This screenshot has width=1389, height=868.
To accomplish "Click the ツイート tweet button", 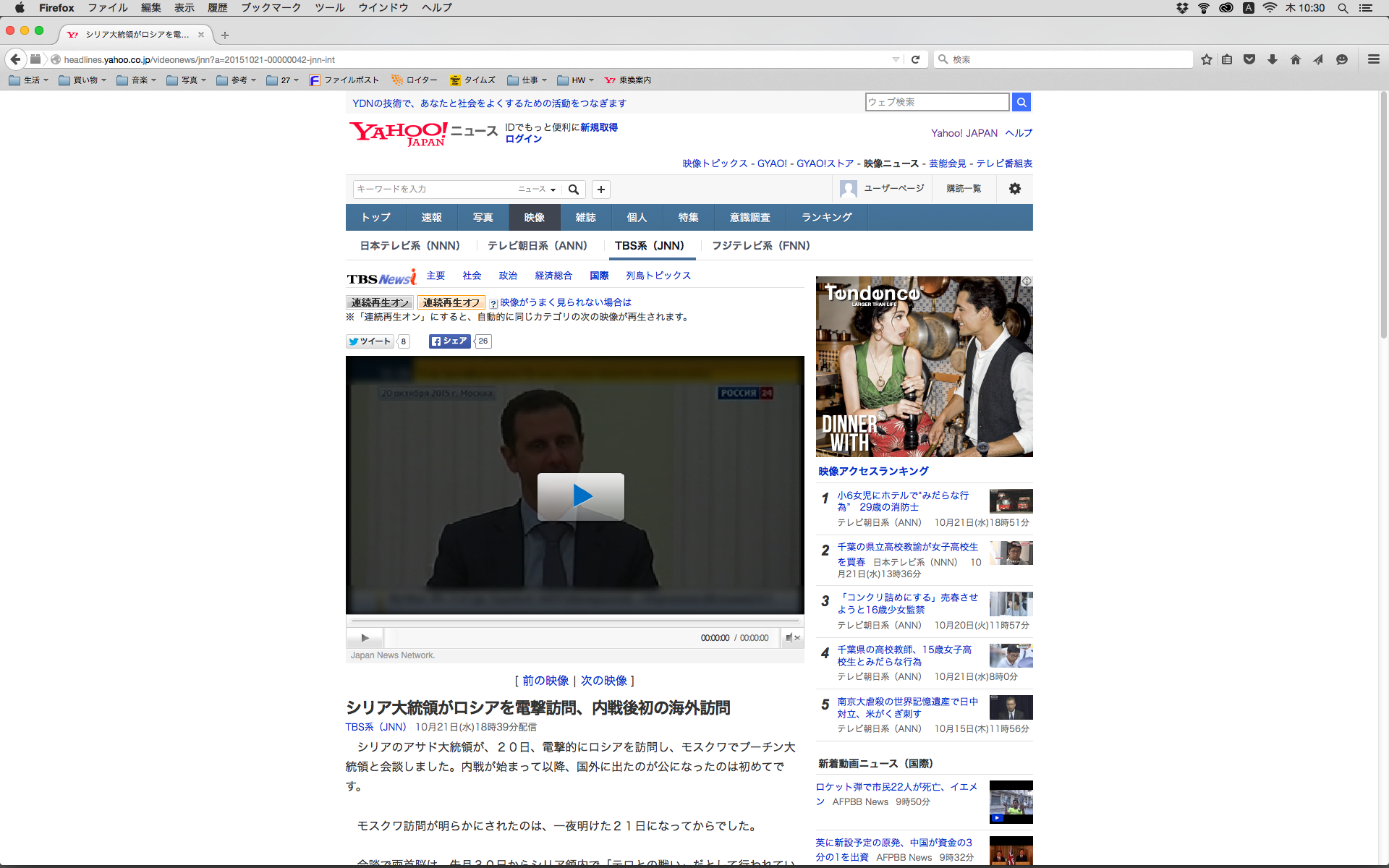I will click(370, 341).
